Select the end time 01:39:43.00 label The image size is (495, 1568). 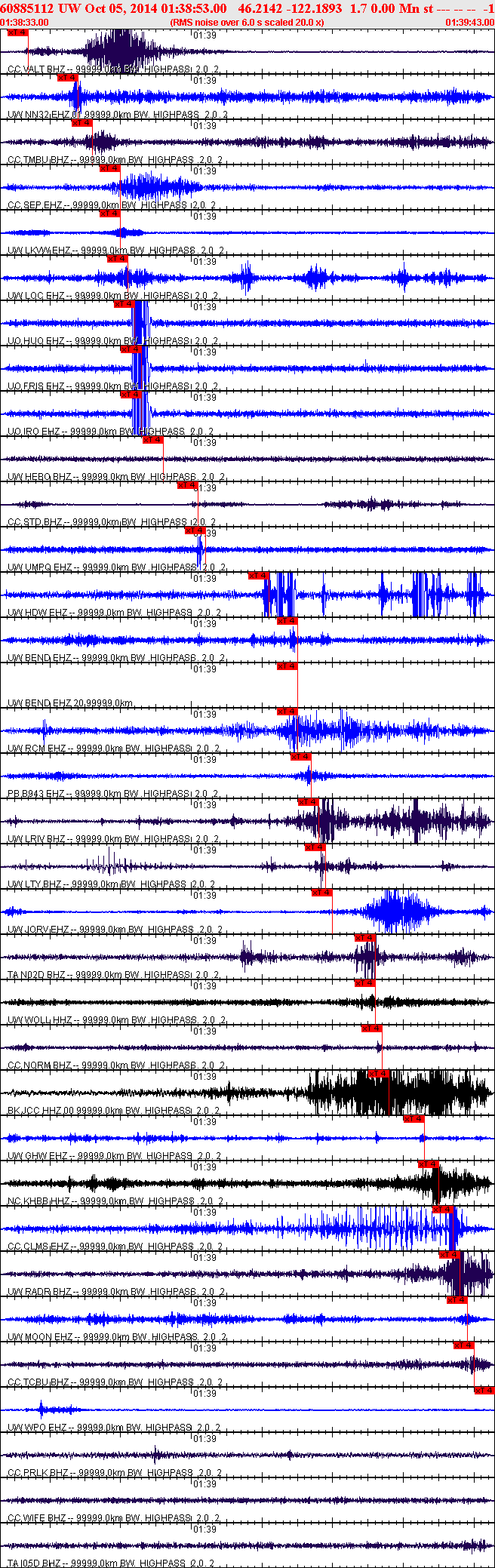[x=469, y=23]
